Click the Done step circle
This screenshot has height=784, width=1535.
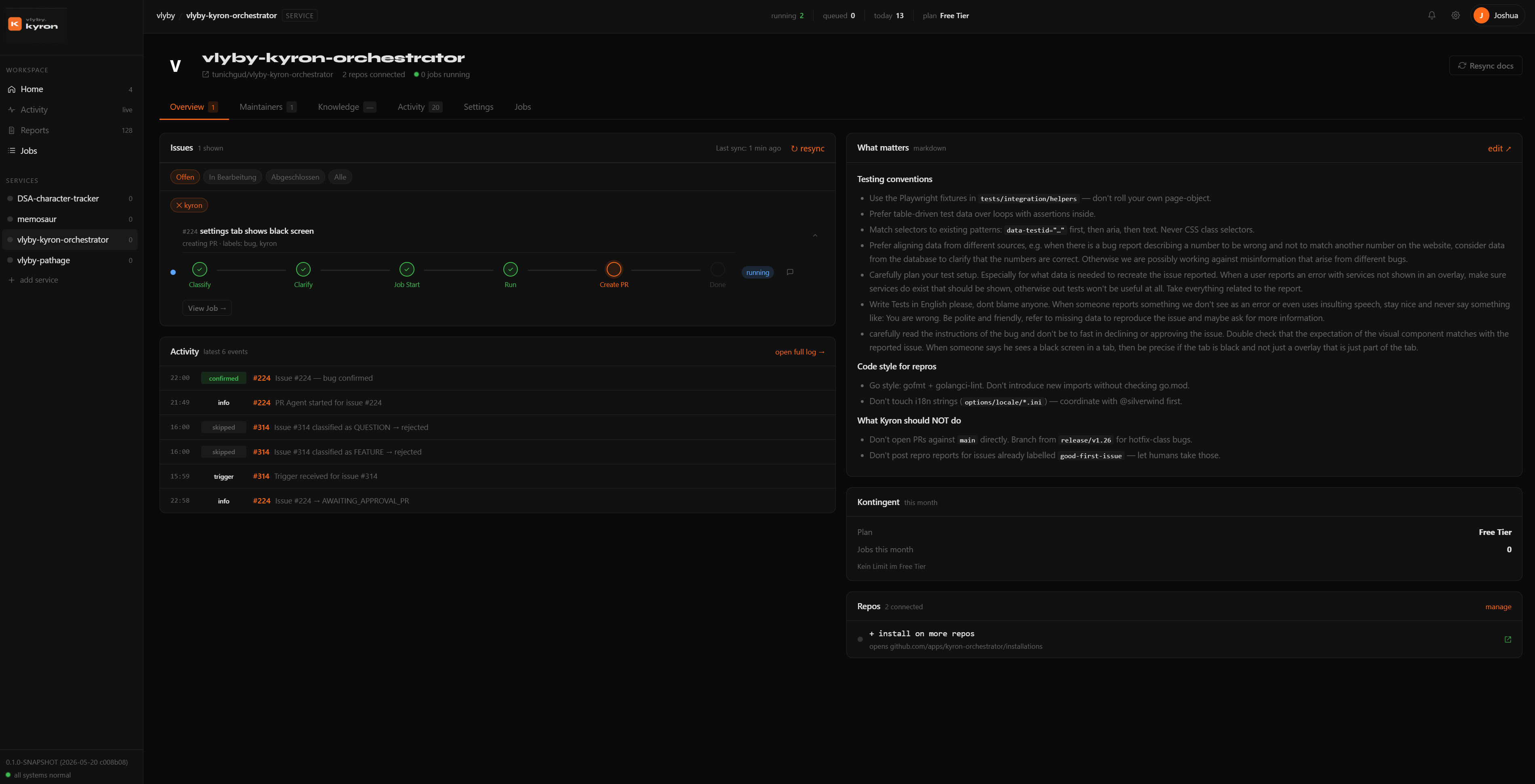point(717,269)
